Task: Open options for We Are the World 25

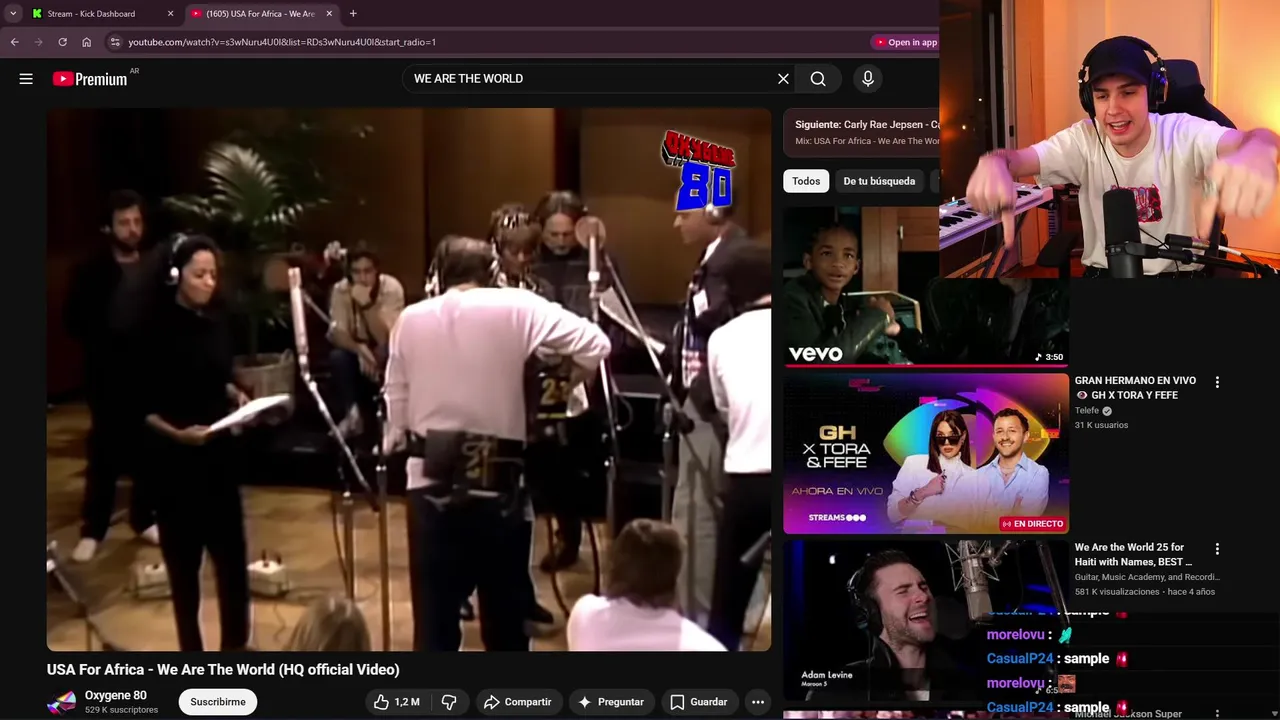Action: tap(1217, 549)
